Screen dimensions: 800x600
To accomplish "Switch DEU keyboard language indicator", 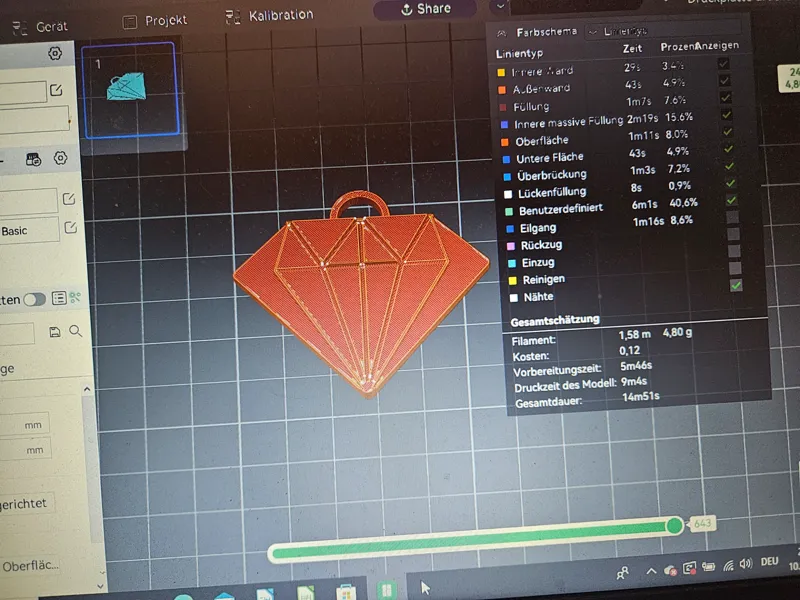I will tap(769, 561).
